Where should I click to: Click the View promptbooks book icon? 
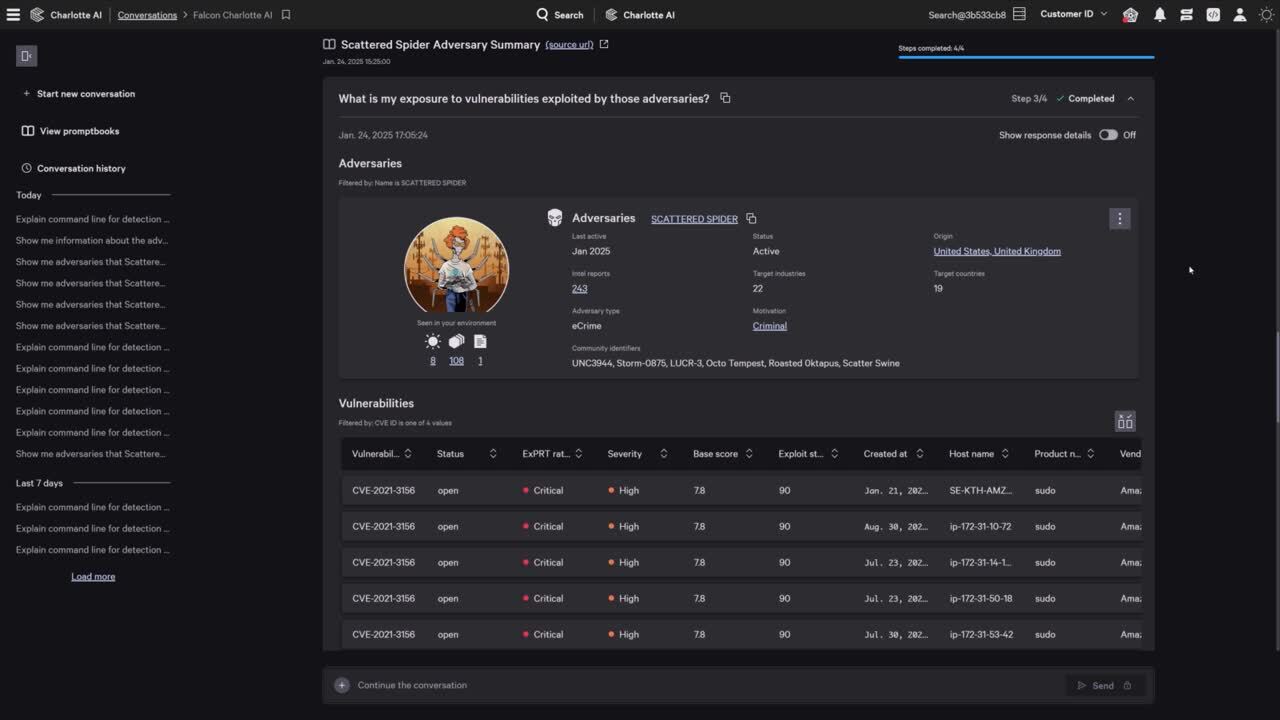tap(28, 131)
